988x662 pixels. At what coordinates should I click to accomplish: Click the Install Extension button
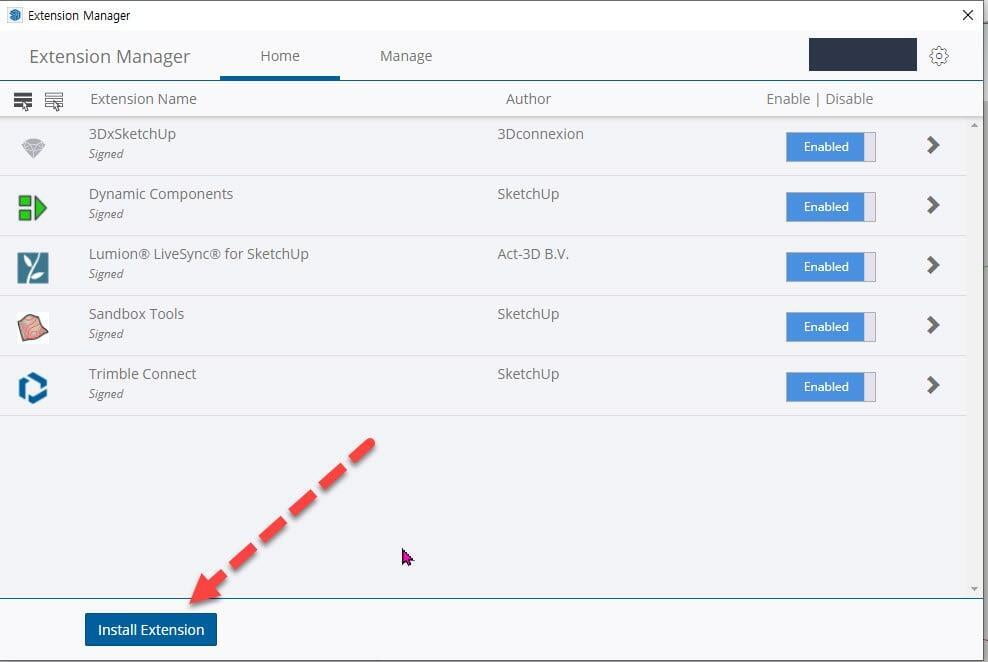coord(151,629)
